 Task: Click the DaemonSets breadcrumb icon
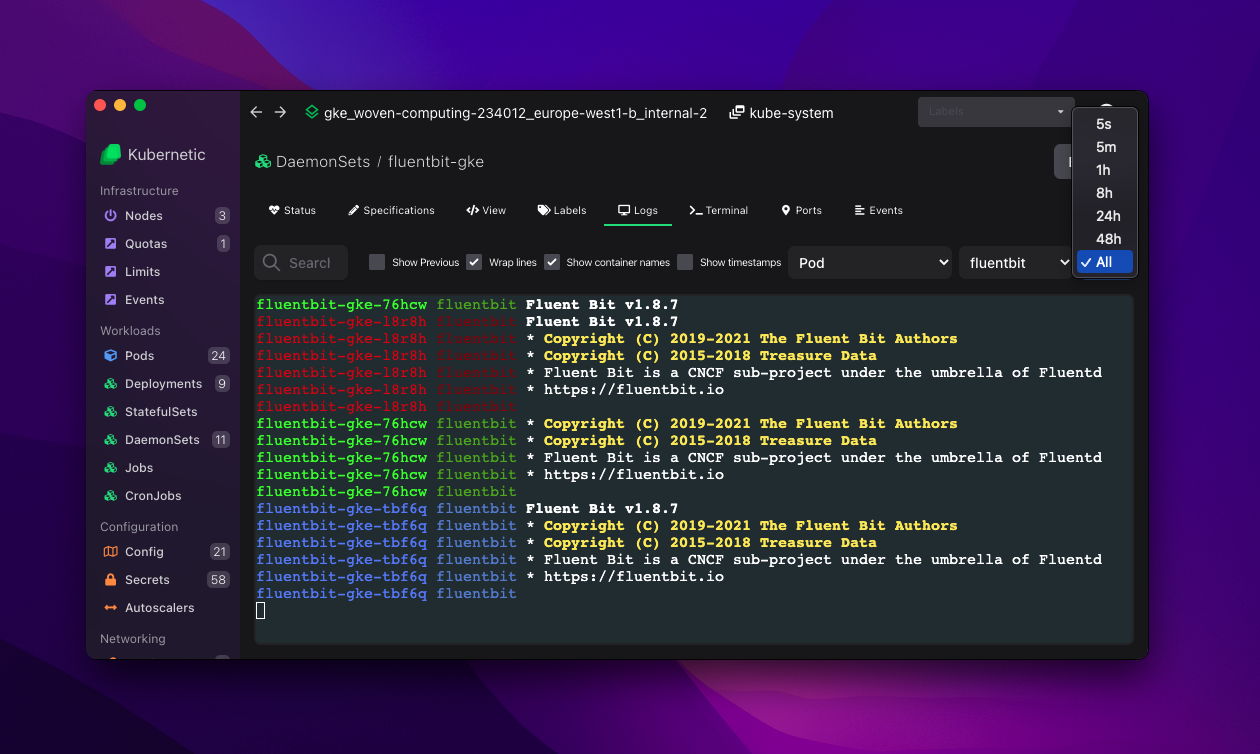pyautogui.click(x=263, y=162)
